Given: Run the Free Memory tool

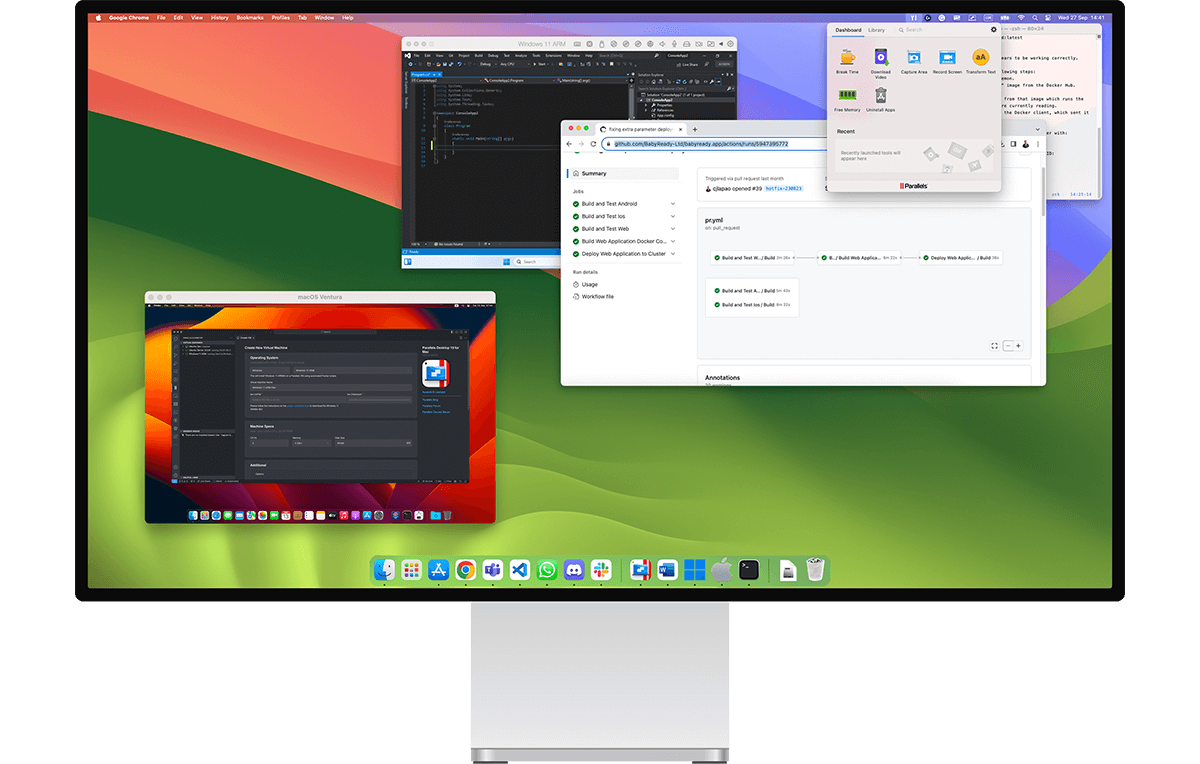Looking at the screenshot, I should 847,95.
